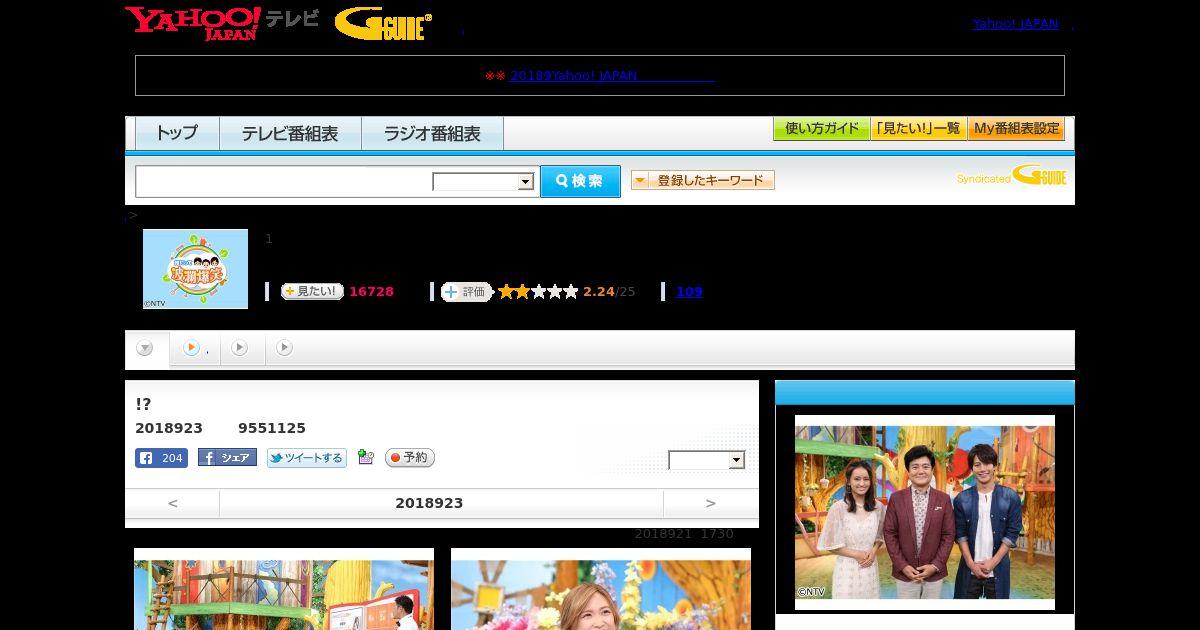Open the テレビ番組表 tab
1200x630 pixels.
pyautogui.click(x=290, y=133)
